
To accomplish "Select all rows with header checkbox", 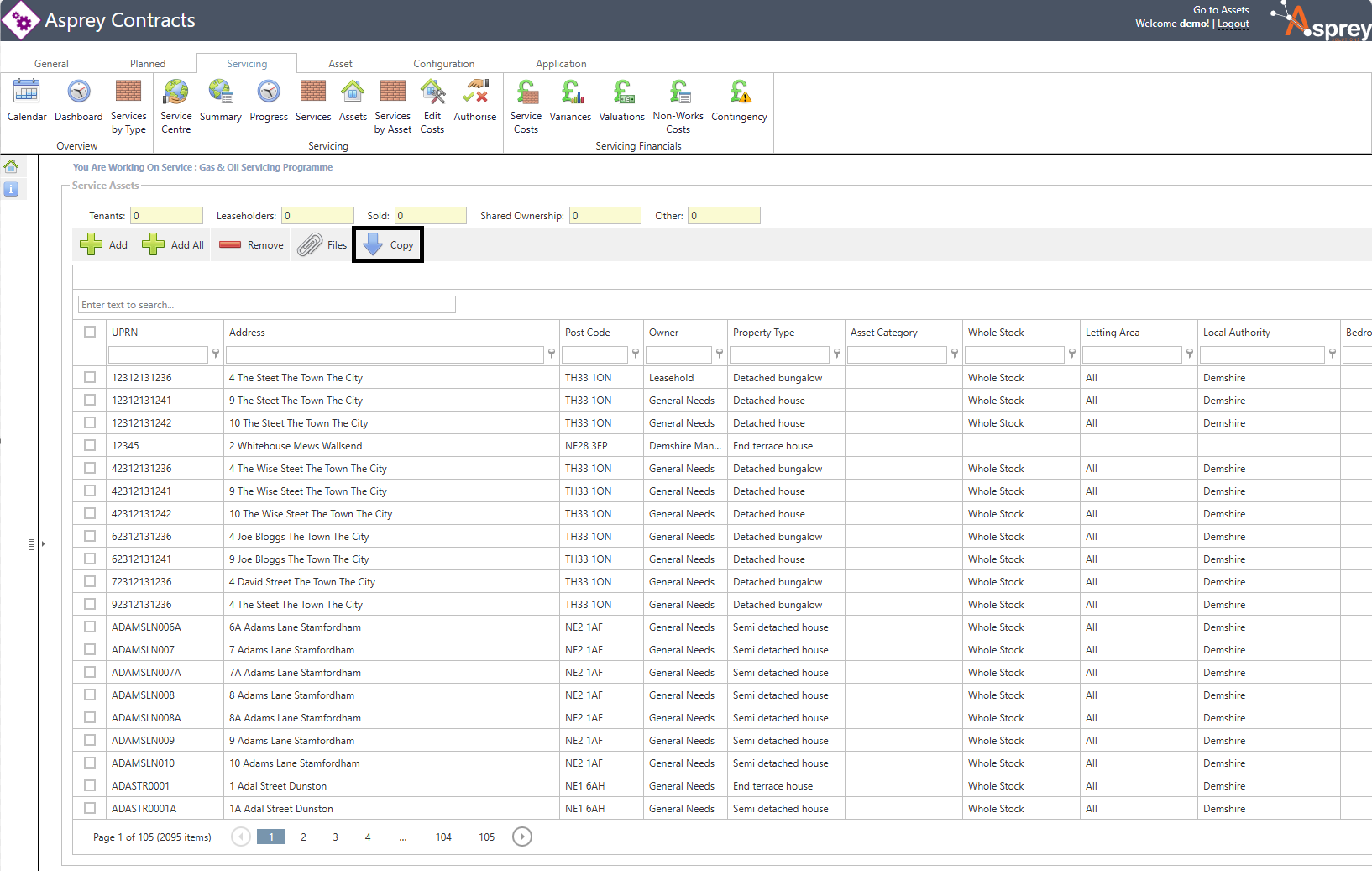I will point(90,333).
